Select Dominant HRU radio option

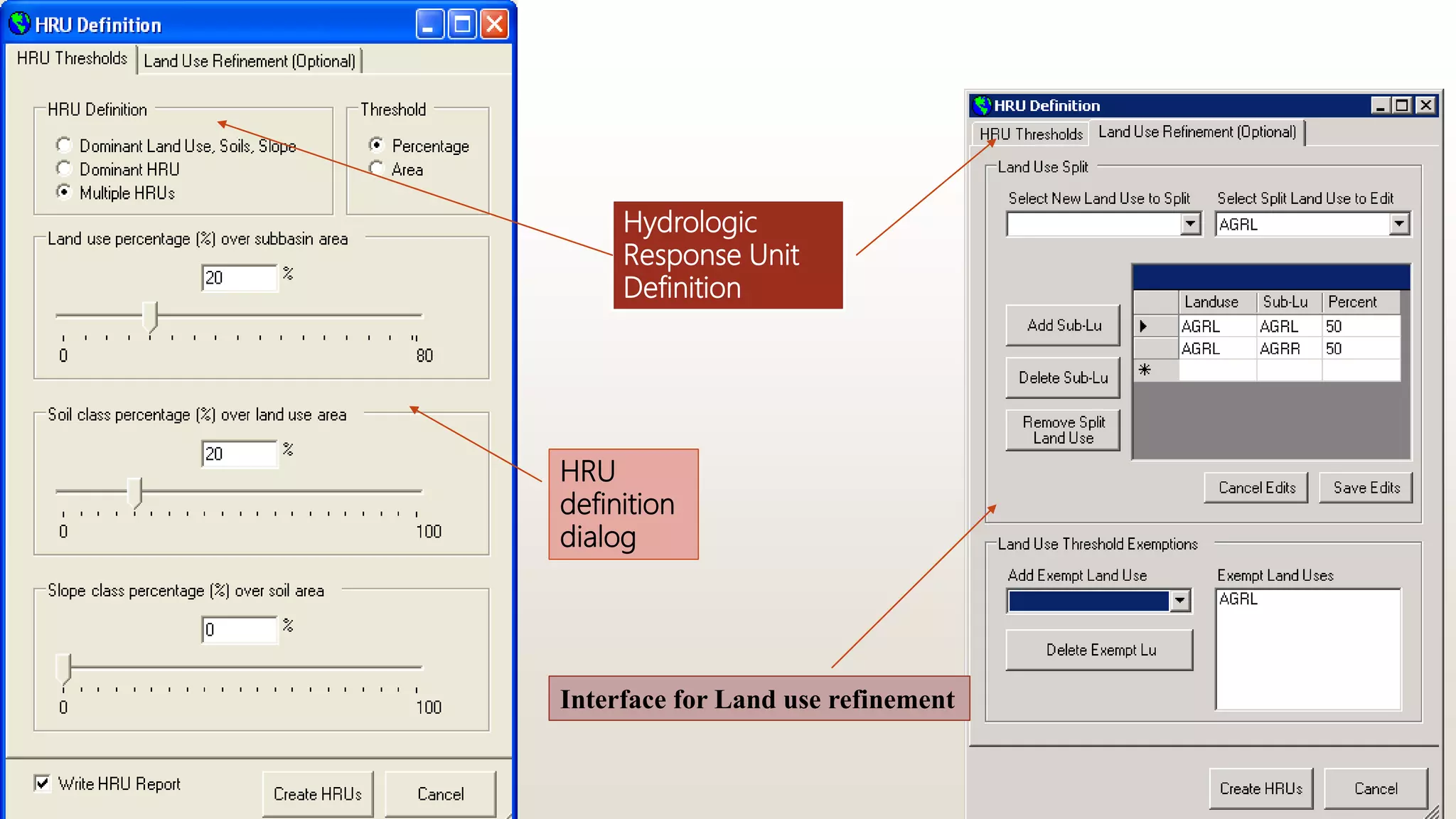64,169
